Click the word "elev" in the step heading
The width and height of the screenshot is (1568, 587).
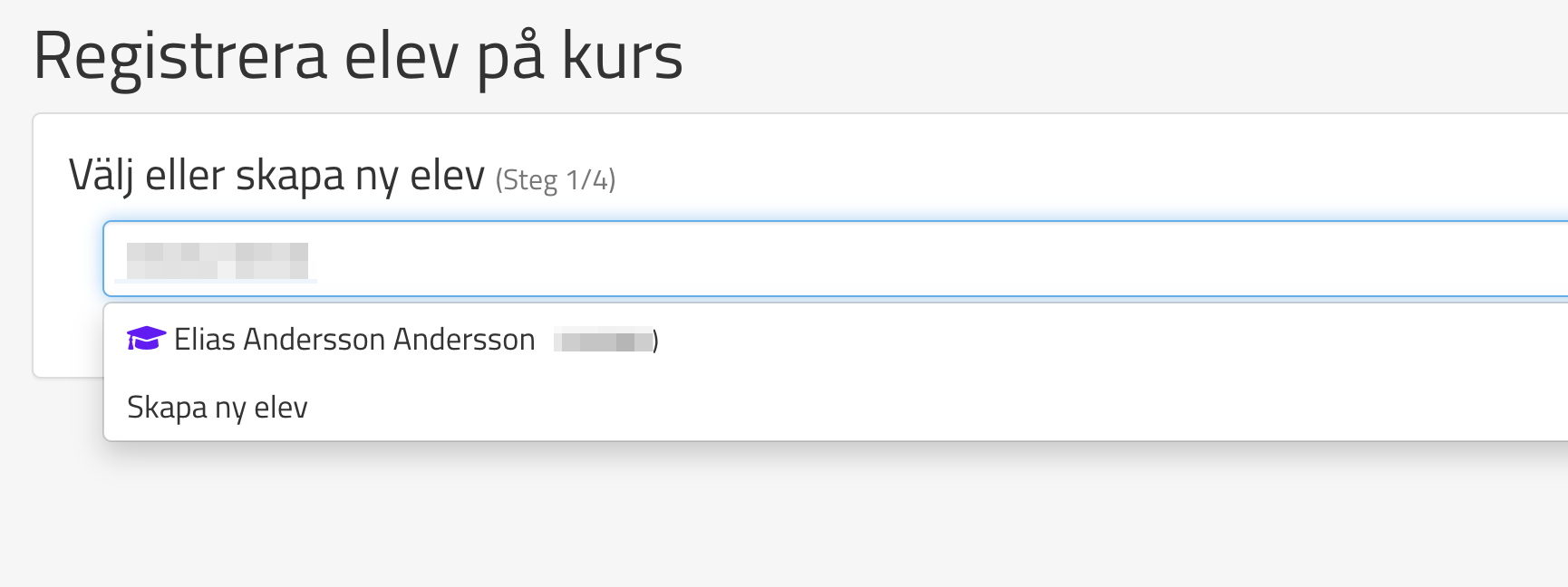447,176
